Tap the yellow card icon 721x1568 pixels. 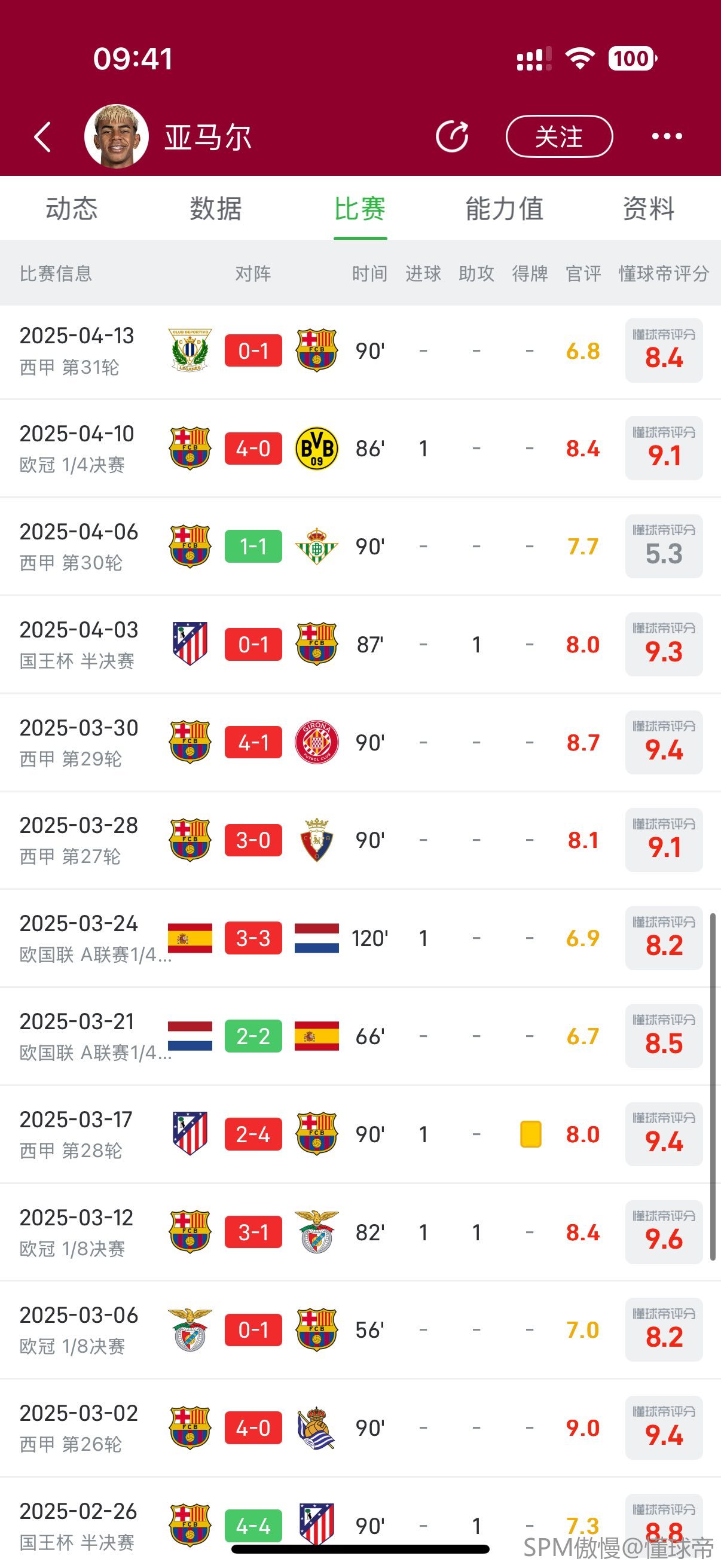pyautogui.click(x=530, y=1134)
